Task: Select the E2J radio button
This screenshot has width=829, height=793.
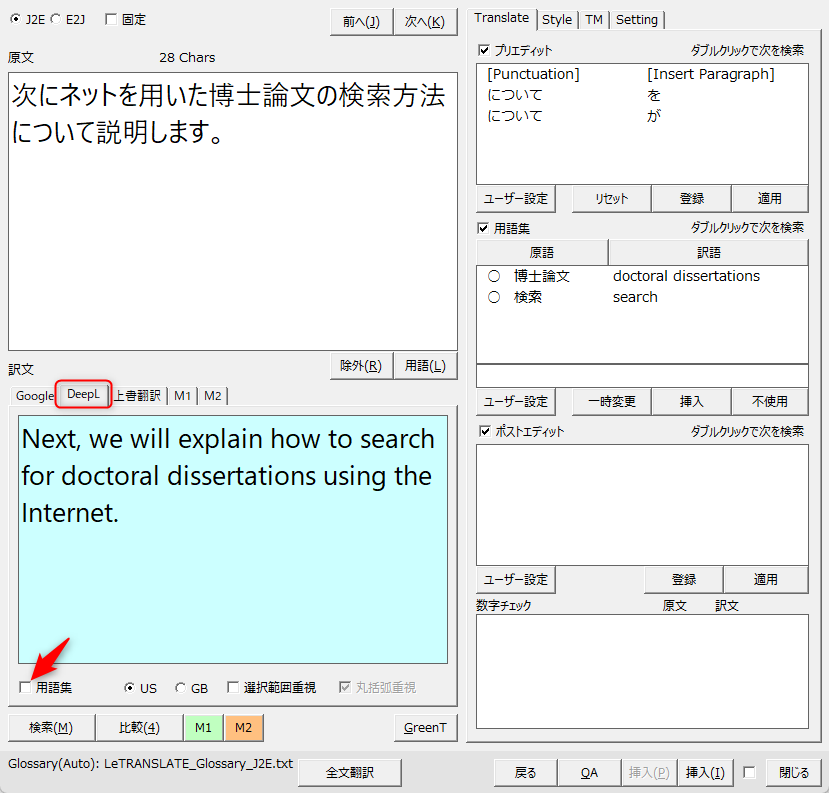Action: (x=55, y=19)
